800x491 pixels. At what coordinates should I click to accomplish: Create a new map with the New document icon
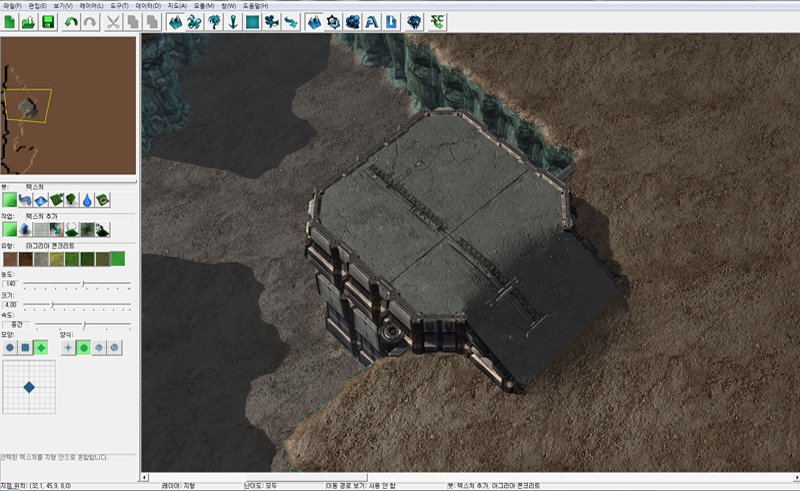[x=10, y=22]
